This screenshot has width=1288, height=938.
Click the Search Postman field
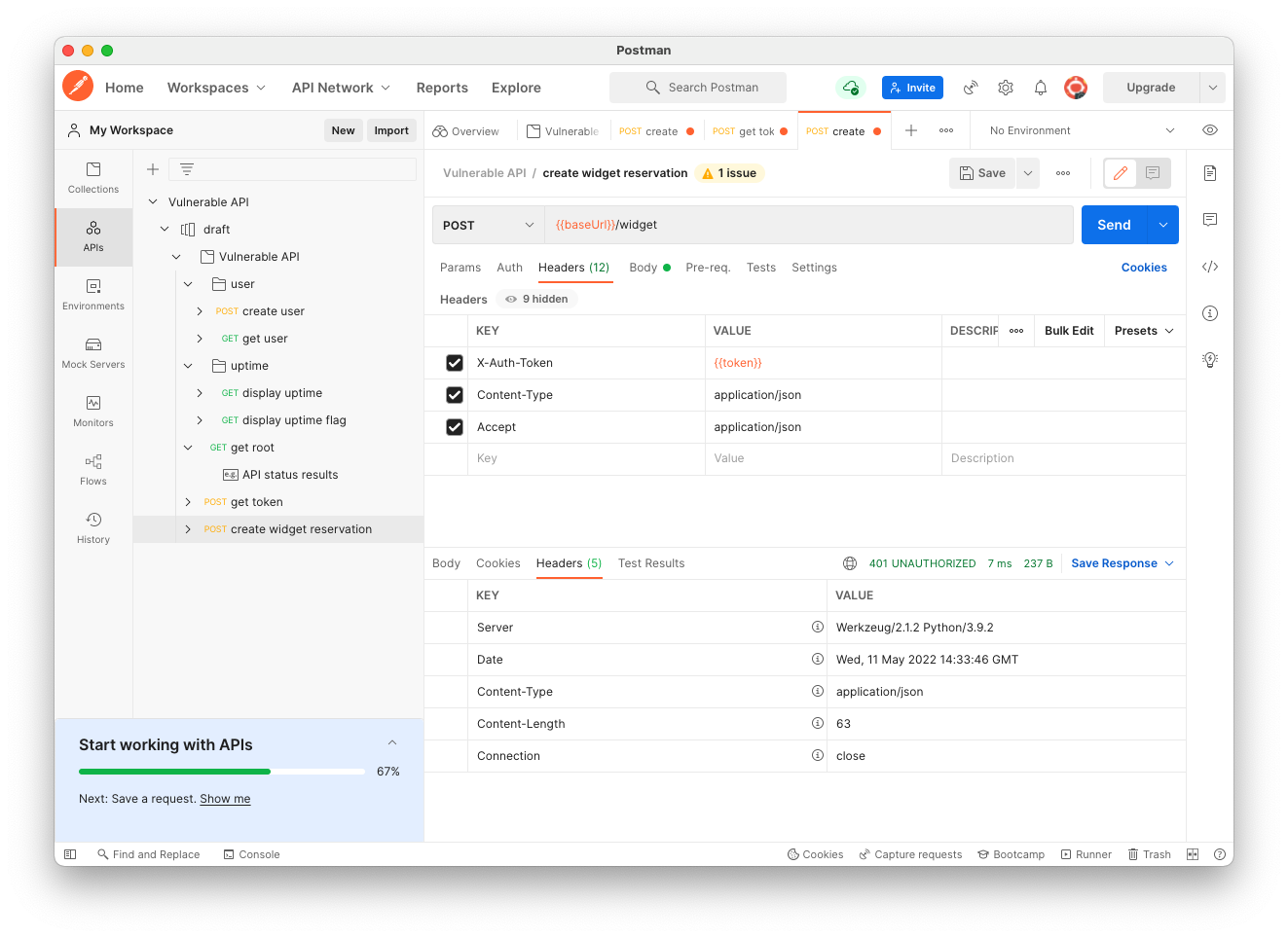[698, 88]
